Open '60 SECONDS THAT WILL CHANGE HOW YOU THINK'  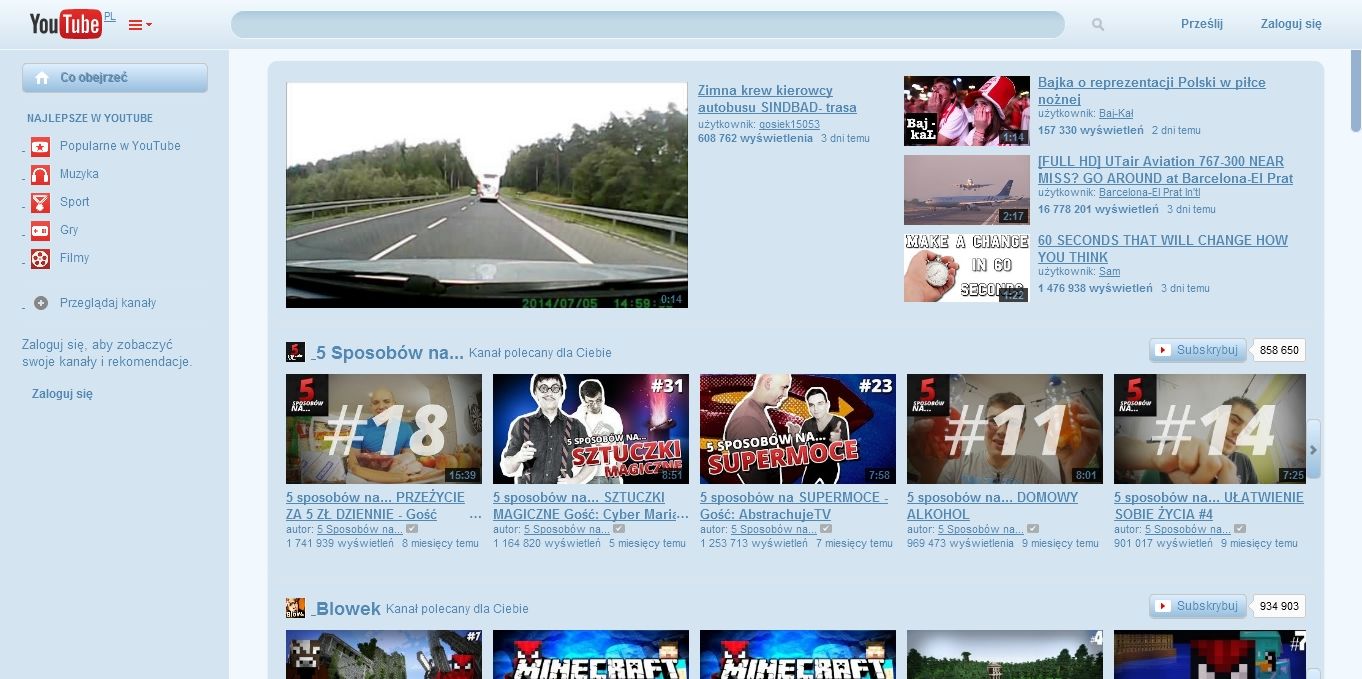[1163, 249]
